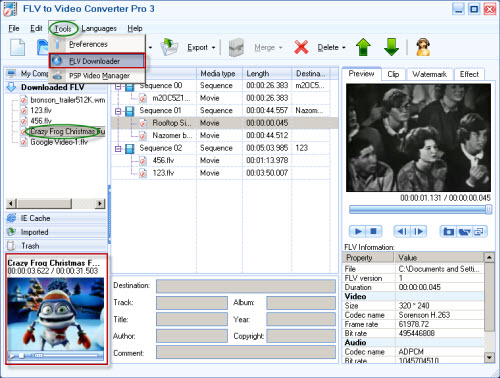
Task: Open the Edit menu
Action: (36, 28)
